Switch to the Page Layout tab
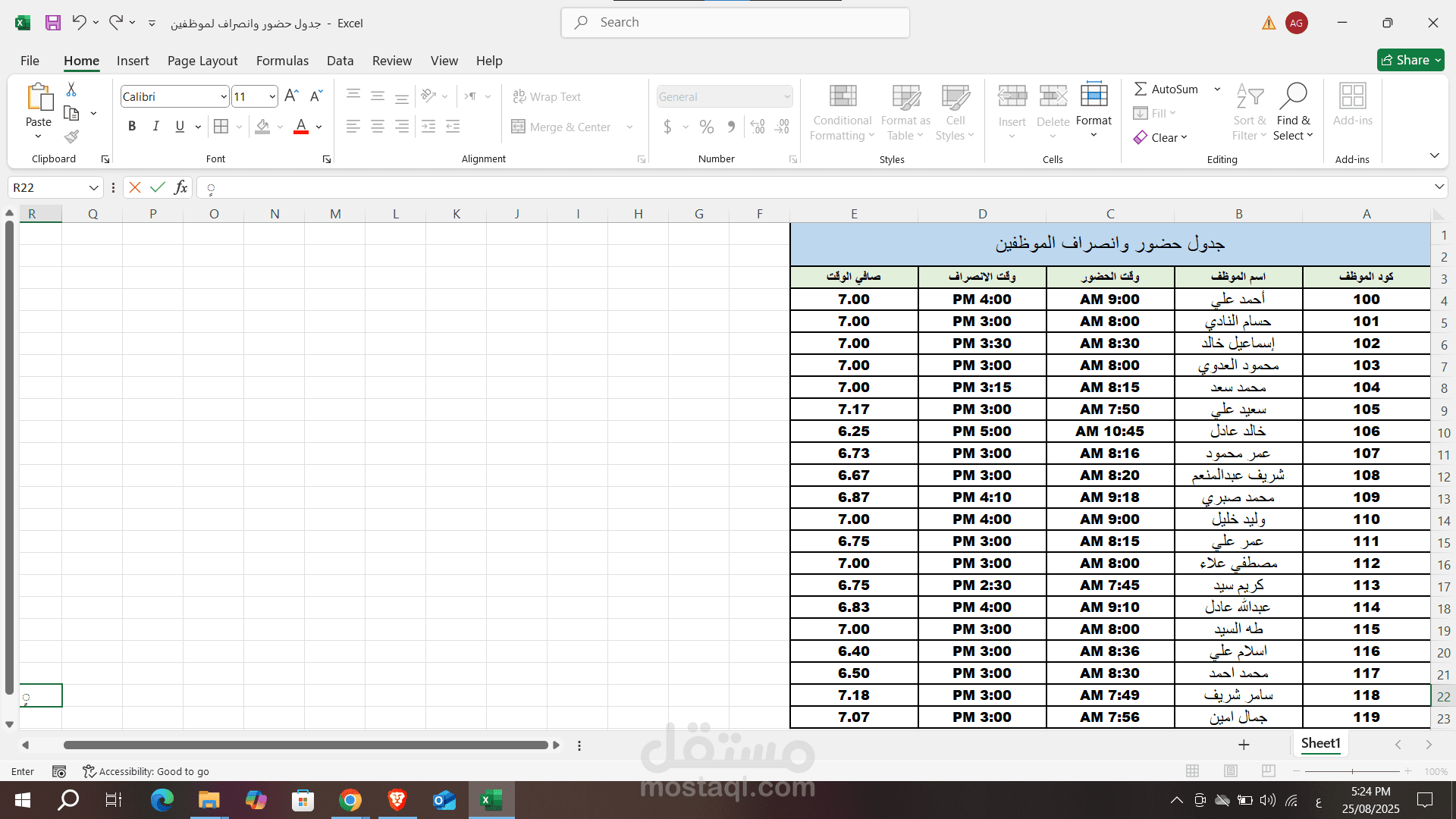Image resolution: width=1456 pixels, height=819 pixels. (202, 61)
